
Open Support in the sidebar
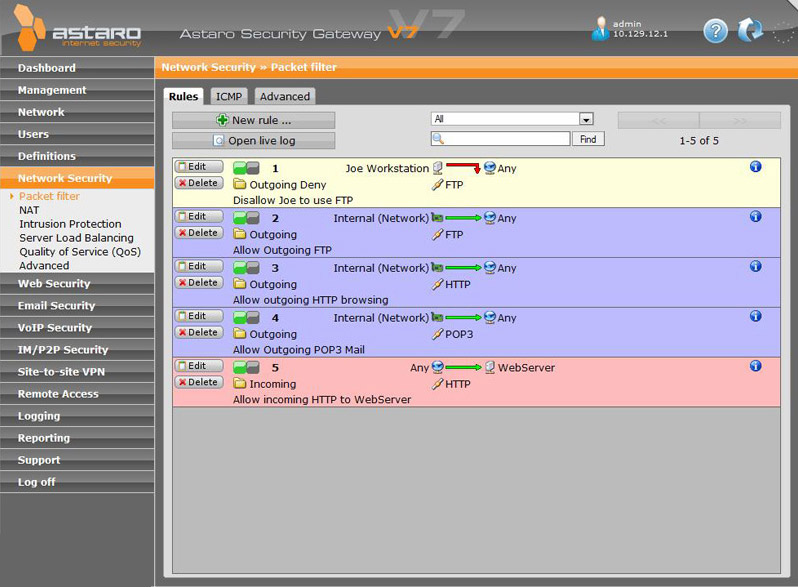[77, 460]
